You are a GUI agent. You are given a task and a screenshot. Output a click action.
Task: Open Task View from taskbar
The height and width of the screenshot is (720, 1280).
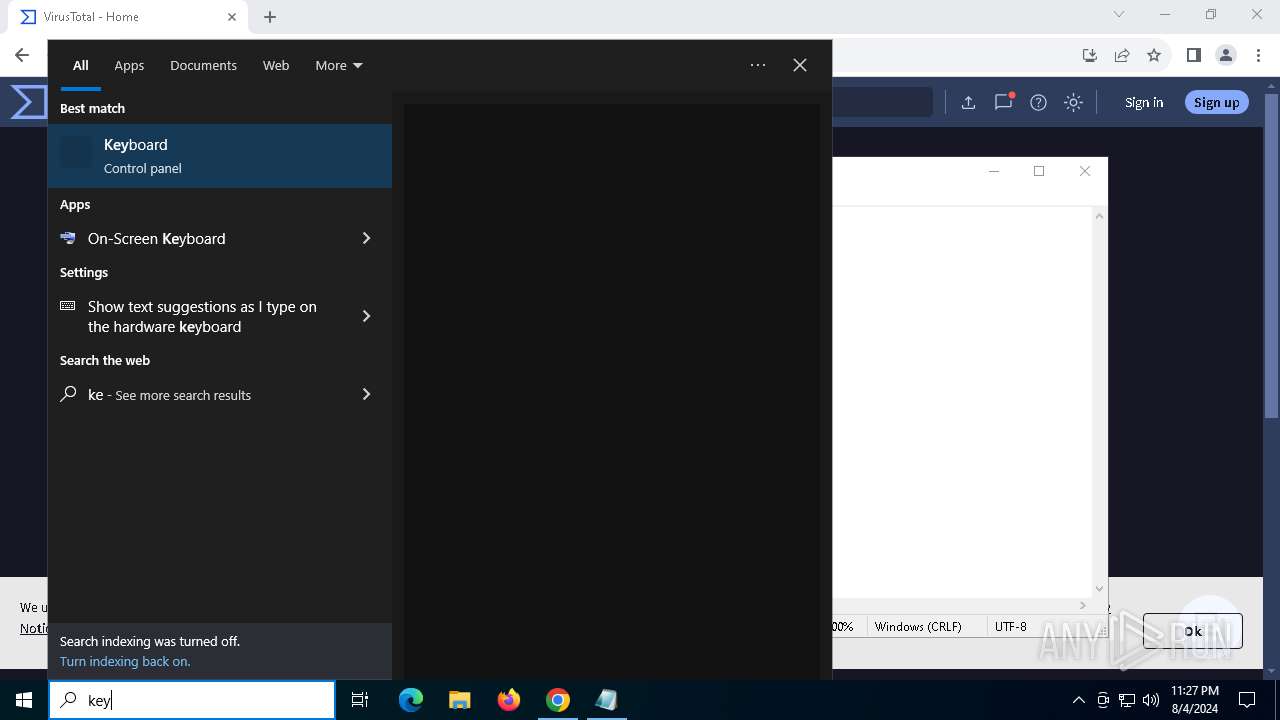point(360,700)
